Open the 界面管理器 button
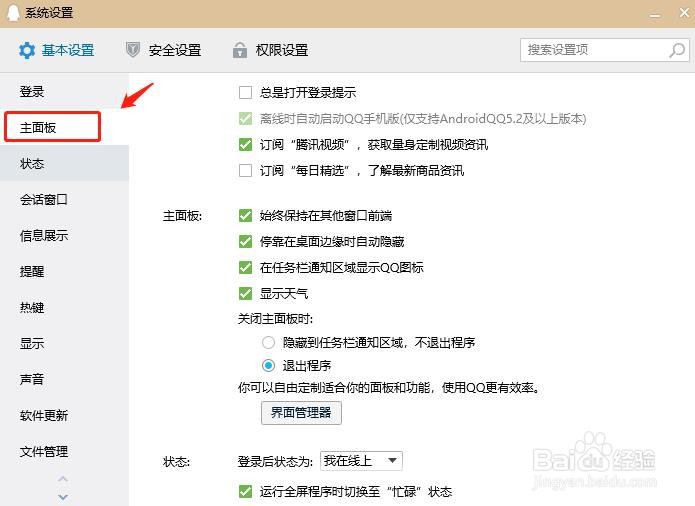The width and height of the screenshot is (695, 506). [301, 413]
